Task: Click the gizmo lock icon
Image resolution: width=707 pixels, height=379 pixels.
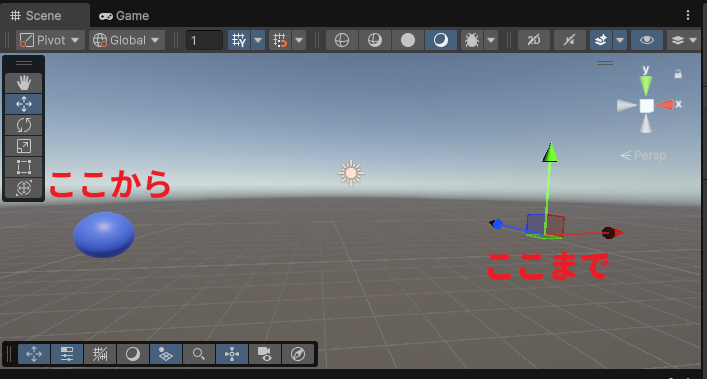Action: click(x=678, y=74)
